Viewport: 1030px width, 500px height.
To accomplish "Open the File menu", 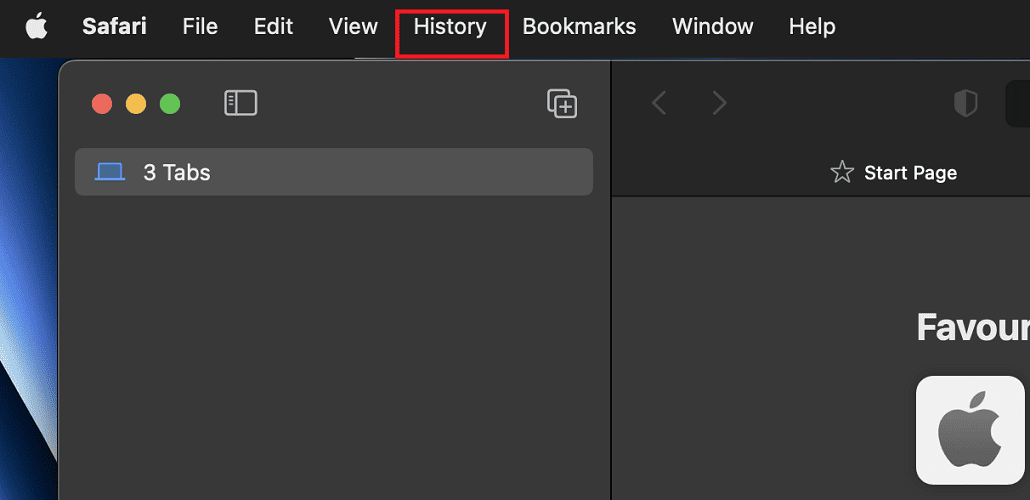I will [x=200, y=27].
